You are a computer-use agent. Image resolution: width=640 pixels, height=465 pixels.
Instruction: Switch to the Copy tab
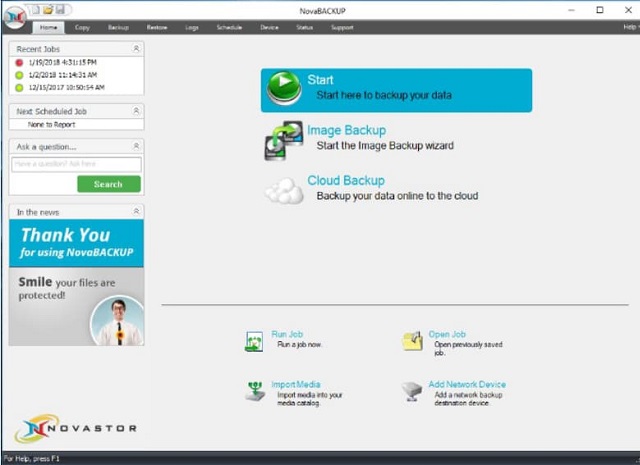pyautogui.click(x=82, y=27)
